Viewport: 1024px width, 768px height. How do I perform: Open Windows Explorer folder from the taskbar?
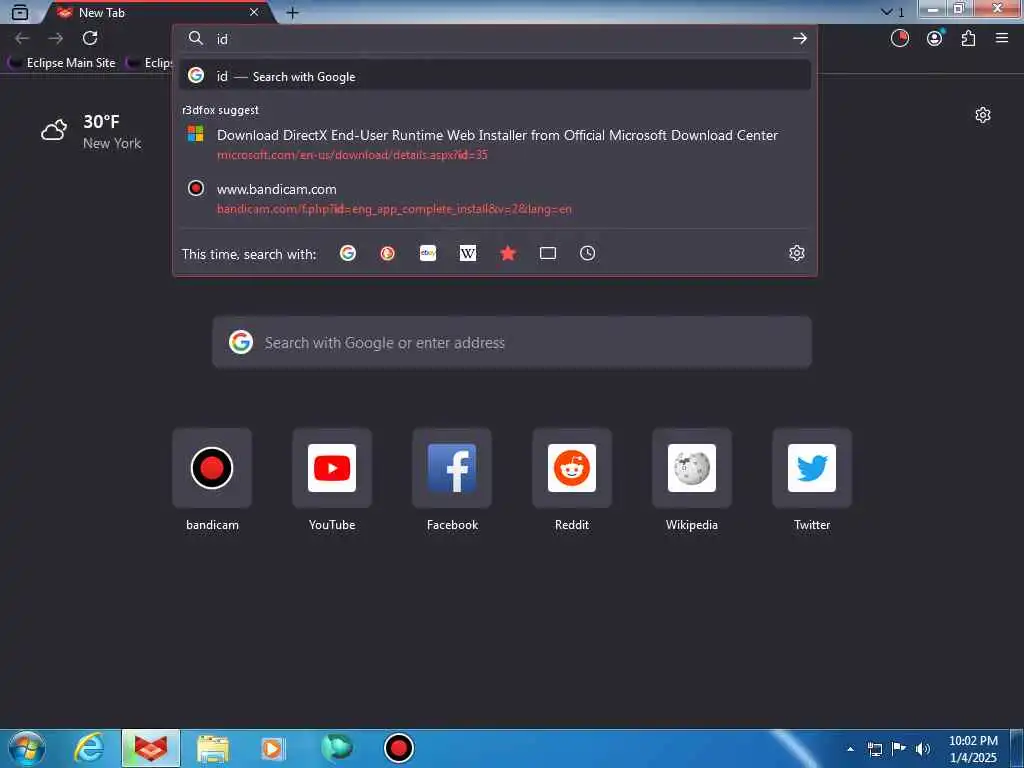click(213, 748)
